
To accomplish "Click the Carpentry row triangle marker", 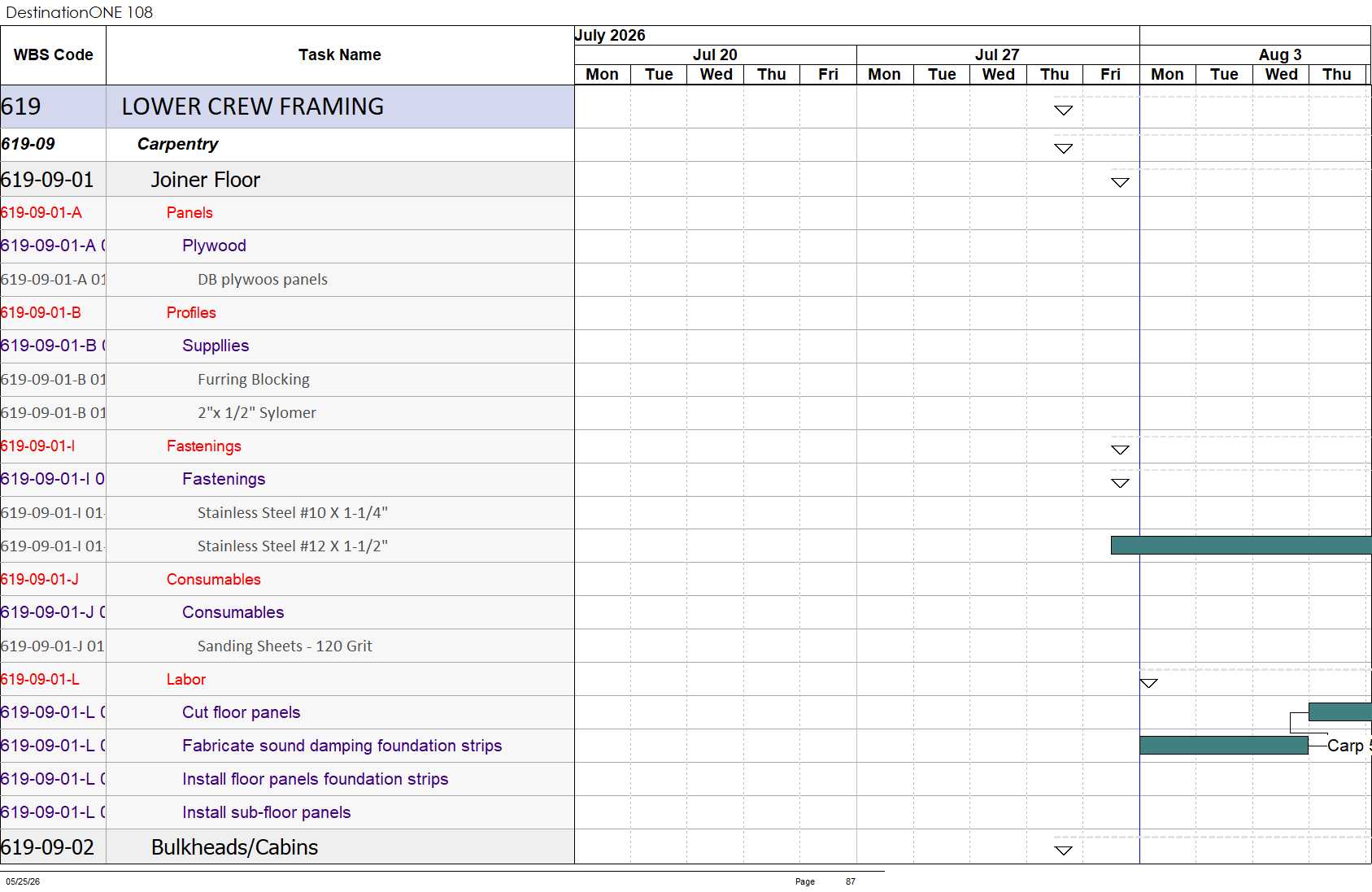I will tap(1063, 148).
